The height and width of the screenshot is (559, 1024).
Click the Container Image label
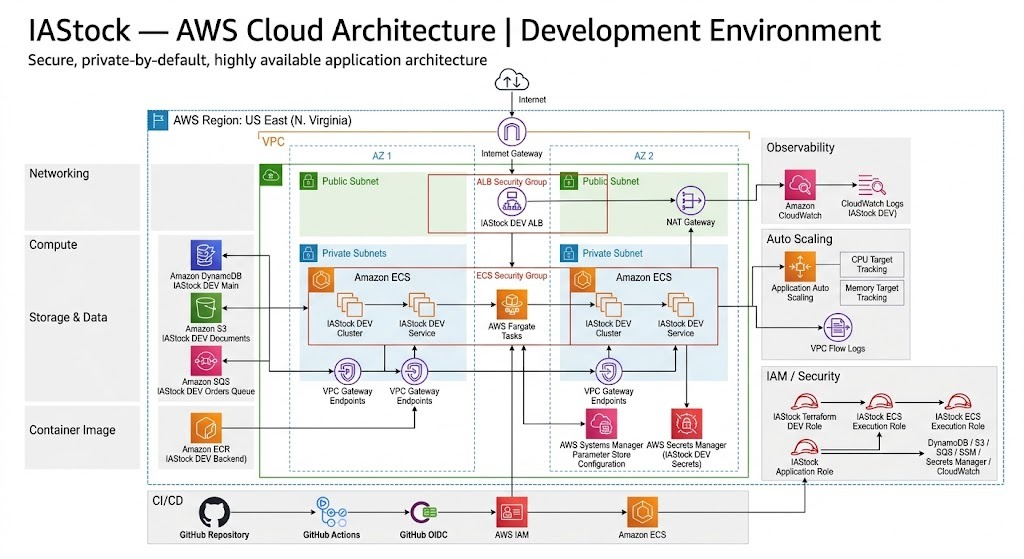click(72, 430)
